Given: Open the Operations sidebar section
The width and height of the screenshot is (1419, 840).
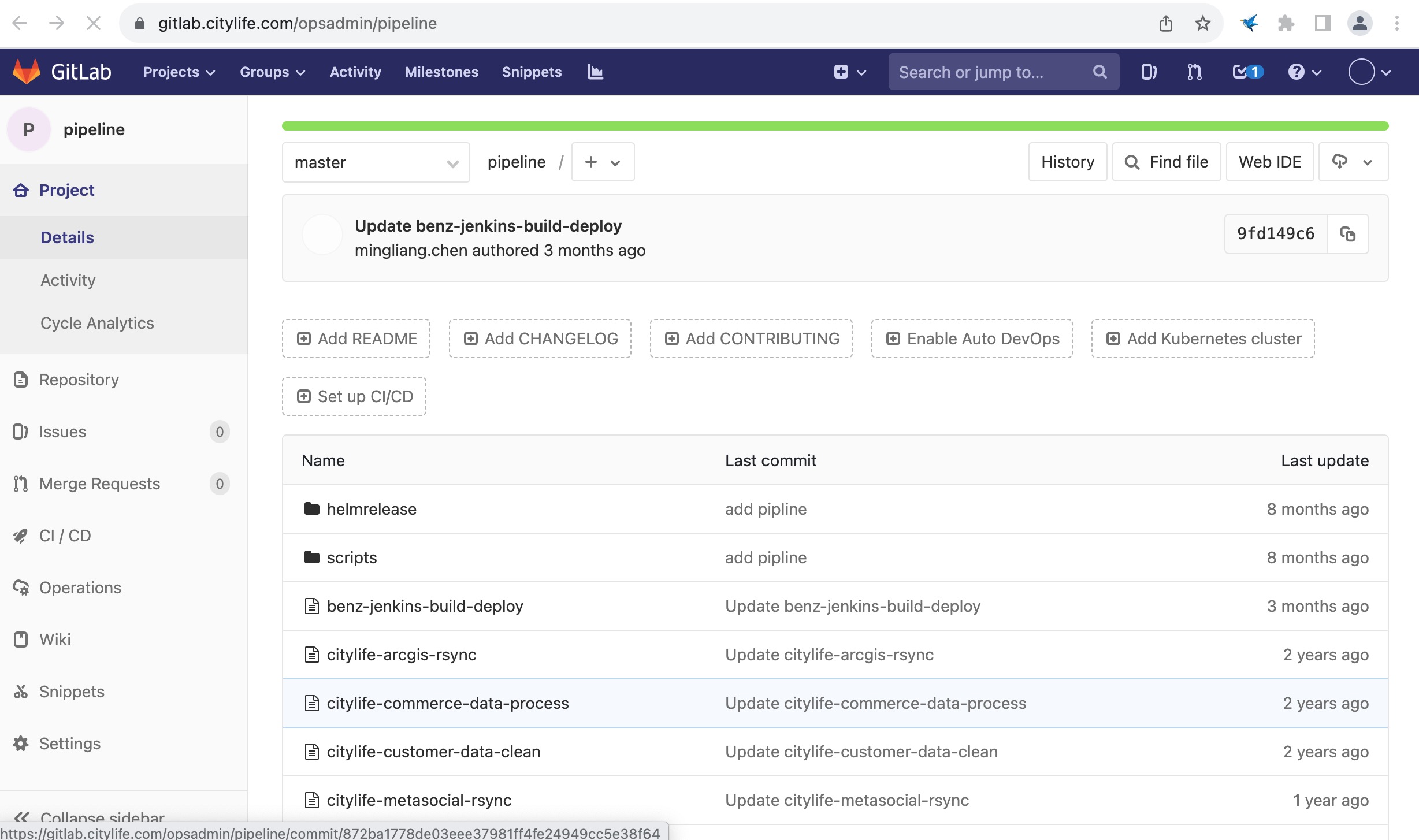Looking at the screenshot, I should (79, 587).
